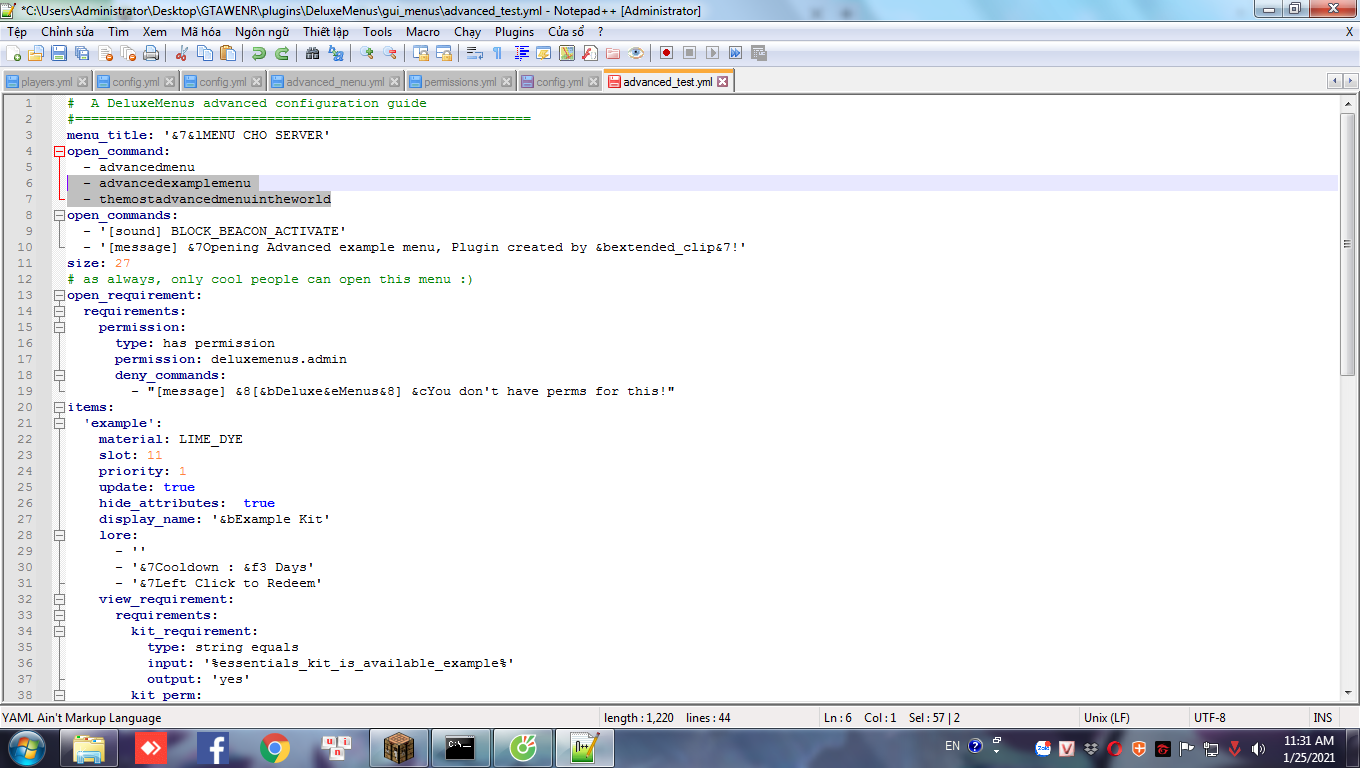Open the Plugins menu
1360x768 pixels.
click(515, 32)
